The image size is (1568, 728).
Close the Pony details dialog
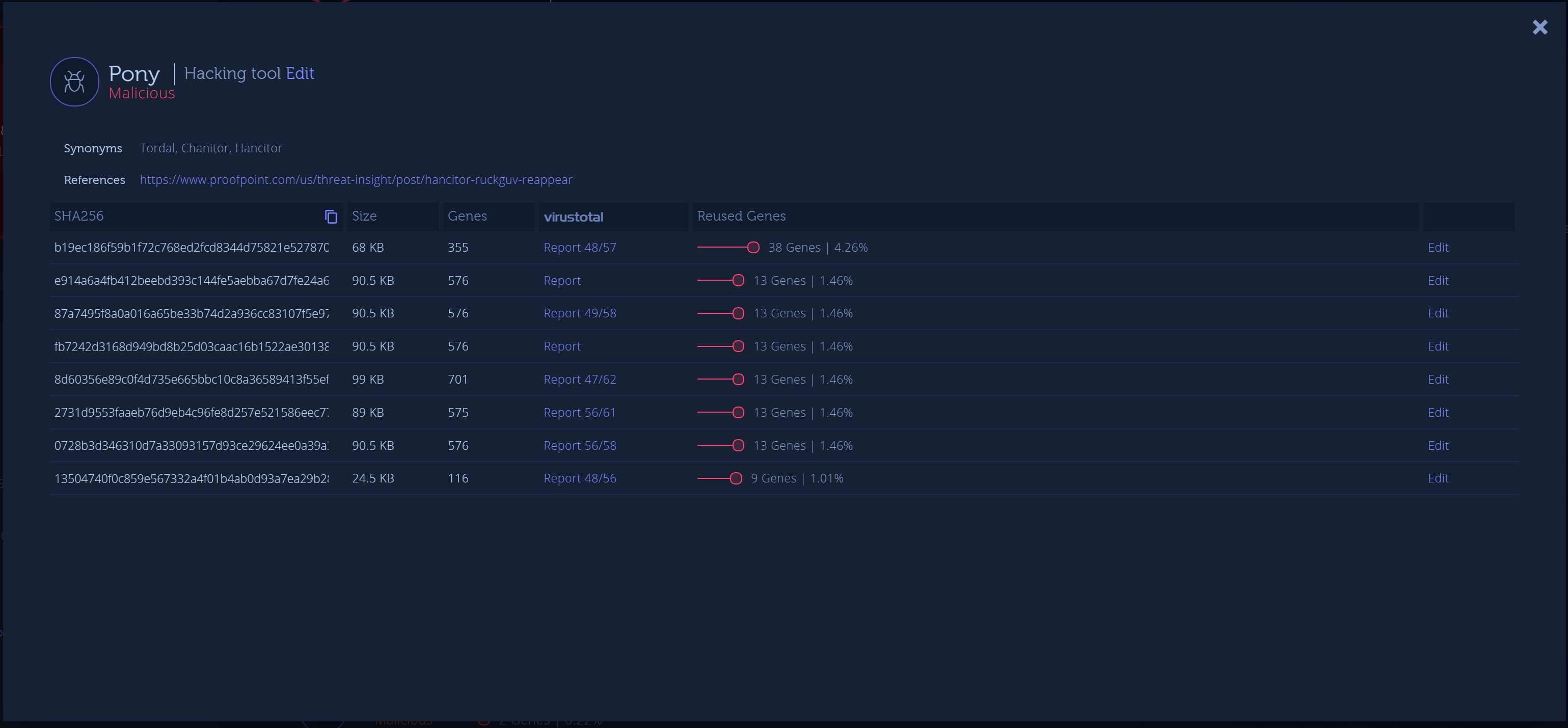tap(1539, 28)
